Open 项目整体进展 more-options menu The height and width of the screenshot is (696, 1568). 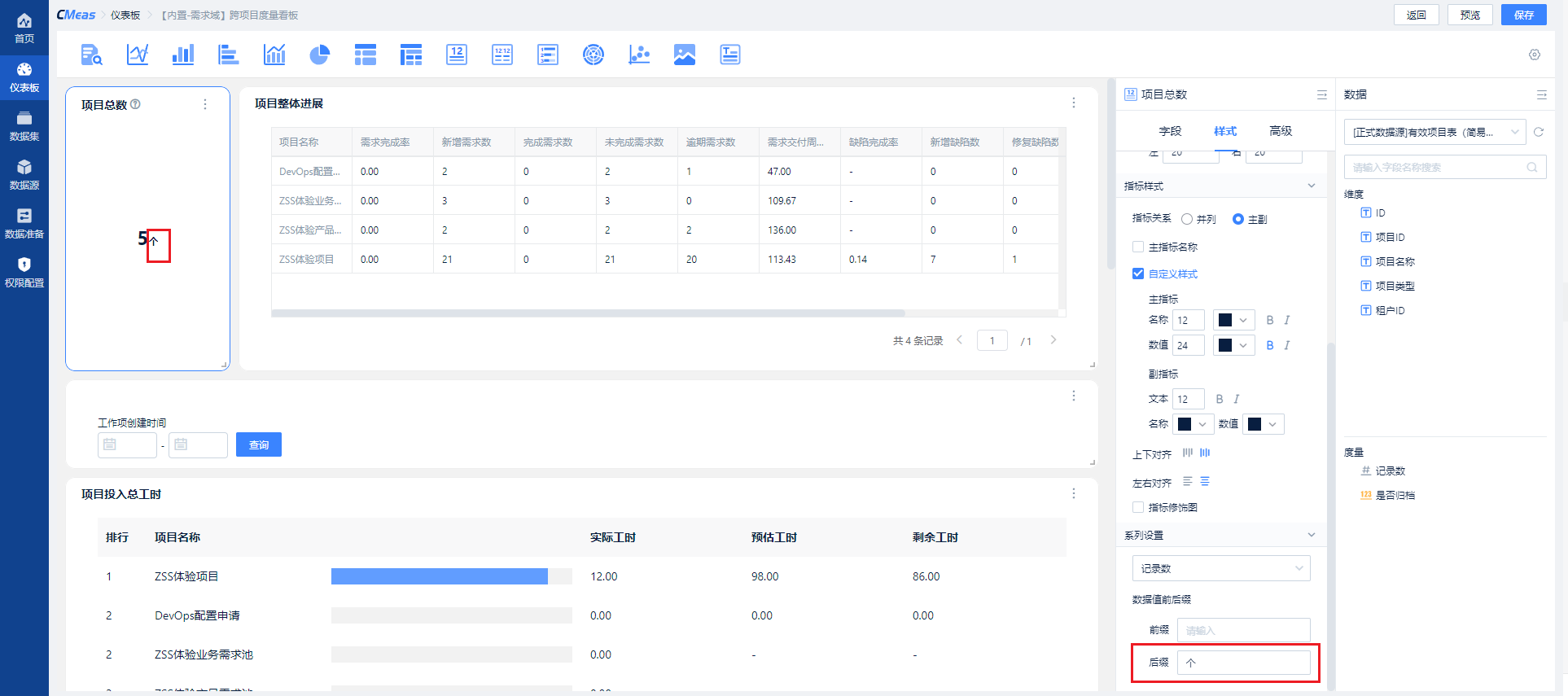[1074, 103]
